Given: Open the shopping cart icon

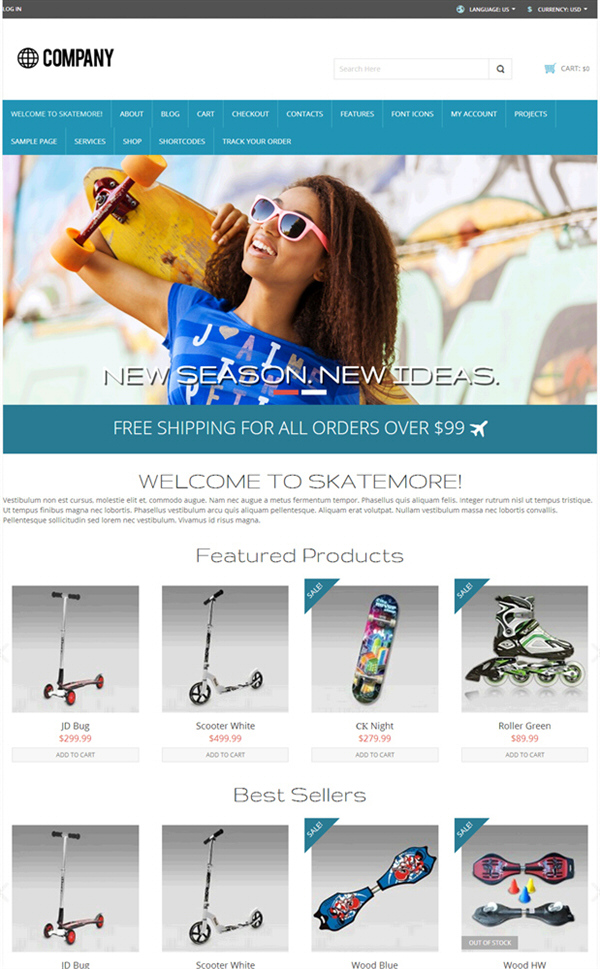Looking at the screenshot, I should (549, 69).
